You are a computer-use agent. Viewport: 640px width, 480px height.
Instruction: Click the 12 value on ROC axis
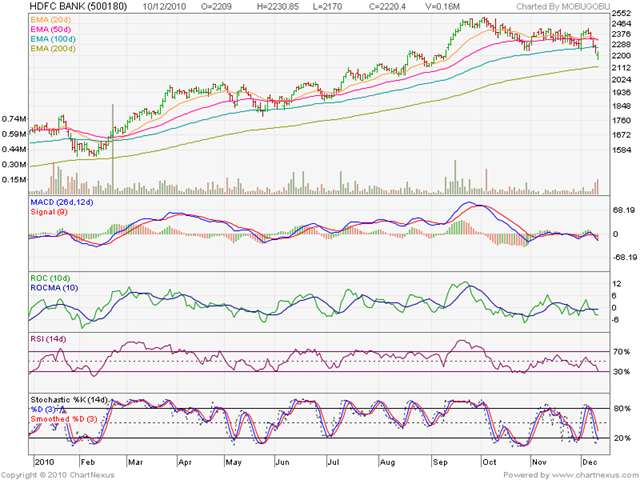click(616, 284)
